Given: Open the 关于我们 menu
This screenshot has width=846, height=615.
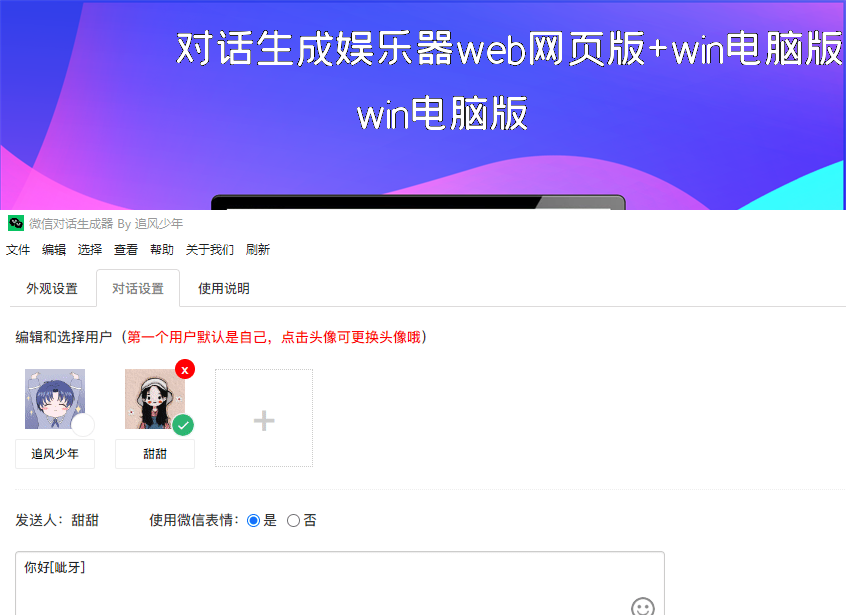Looking at the screenshot, I should pos(210,249).
